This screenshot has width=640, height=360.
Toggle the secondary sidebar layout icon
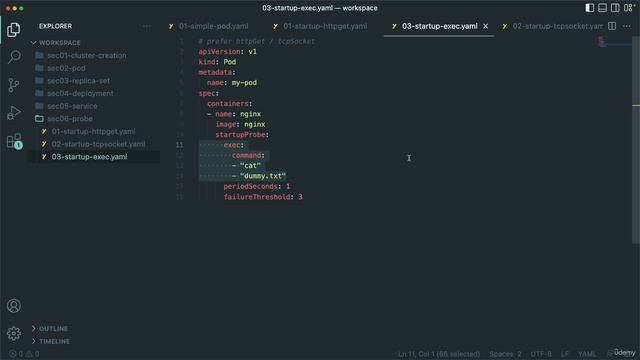point(615,8)
